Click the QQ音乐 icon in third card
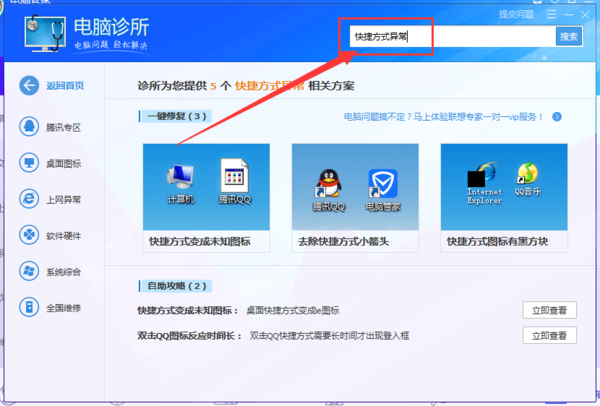600x406 pixels. point(527,173)
